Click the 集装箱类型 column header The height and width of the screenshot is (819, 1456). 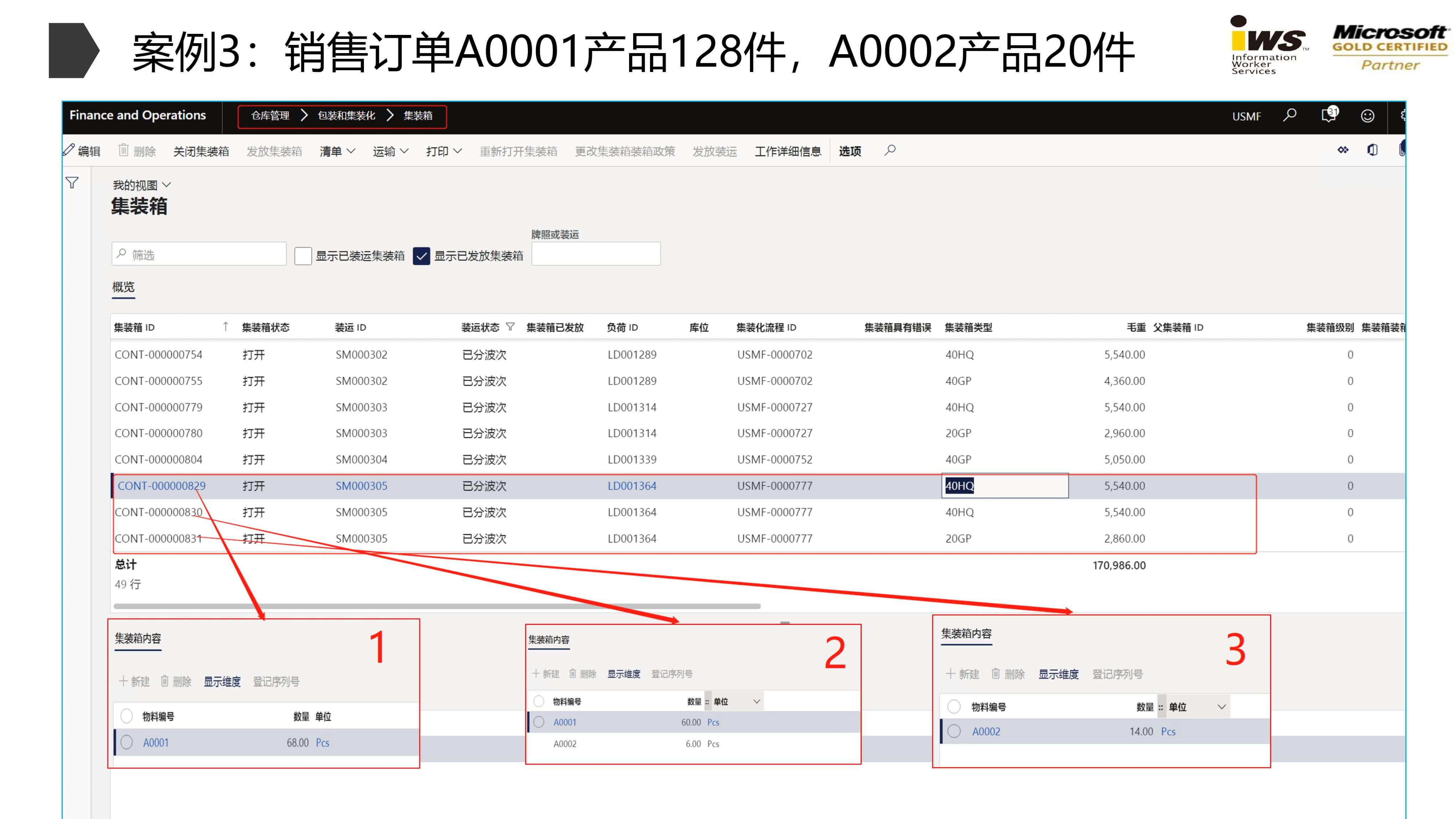click(968, 327)
